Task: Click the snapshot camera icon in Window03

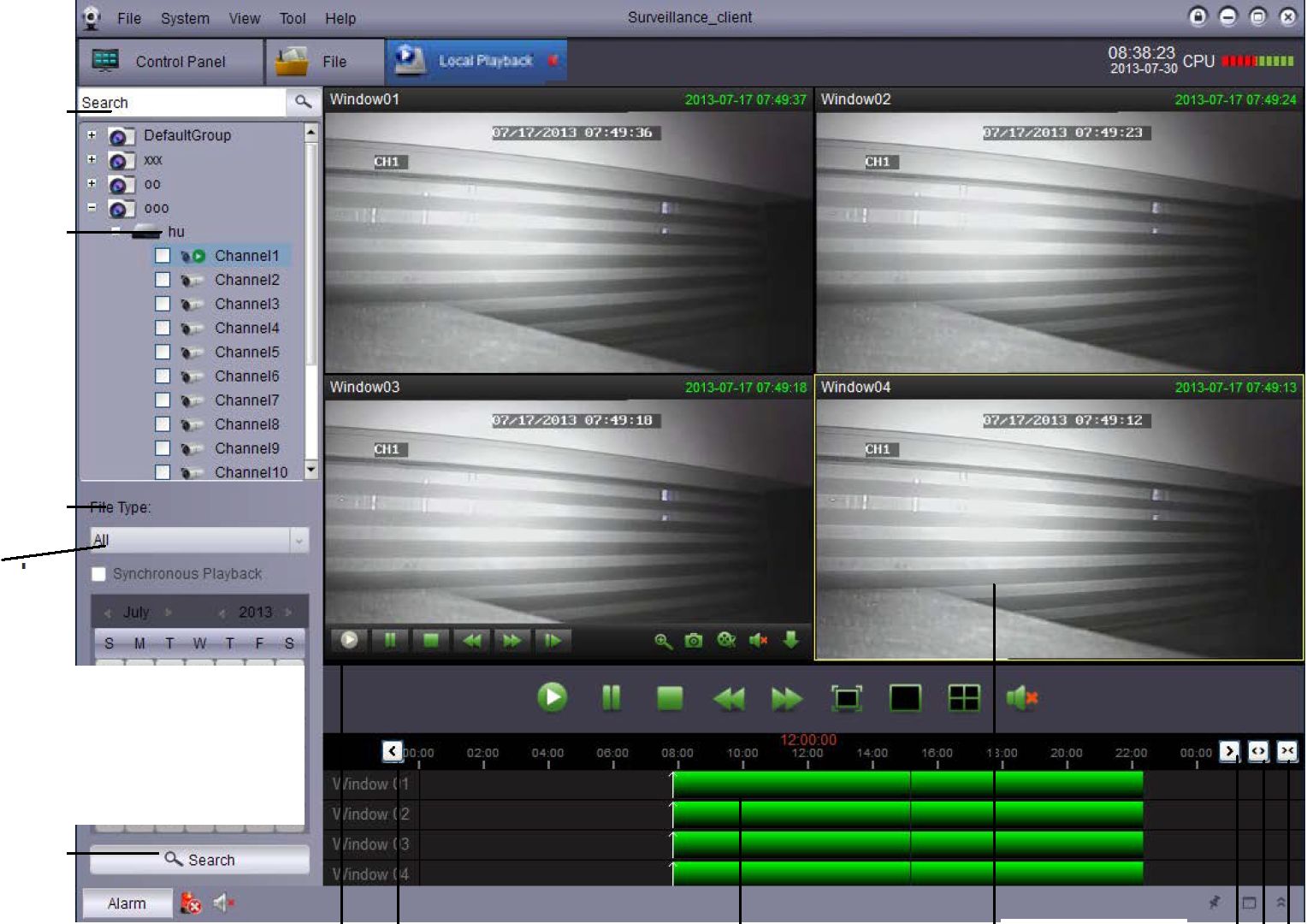Action: click(x=694, y=640)
